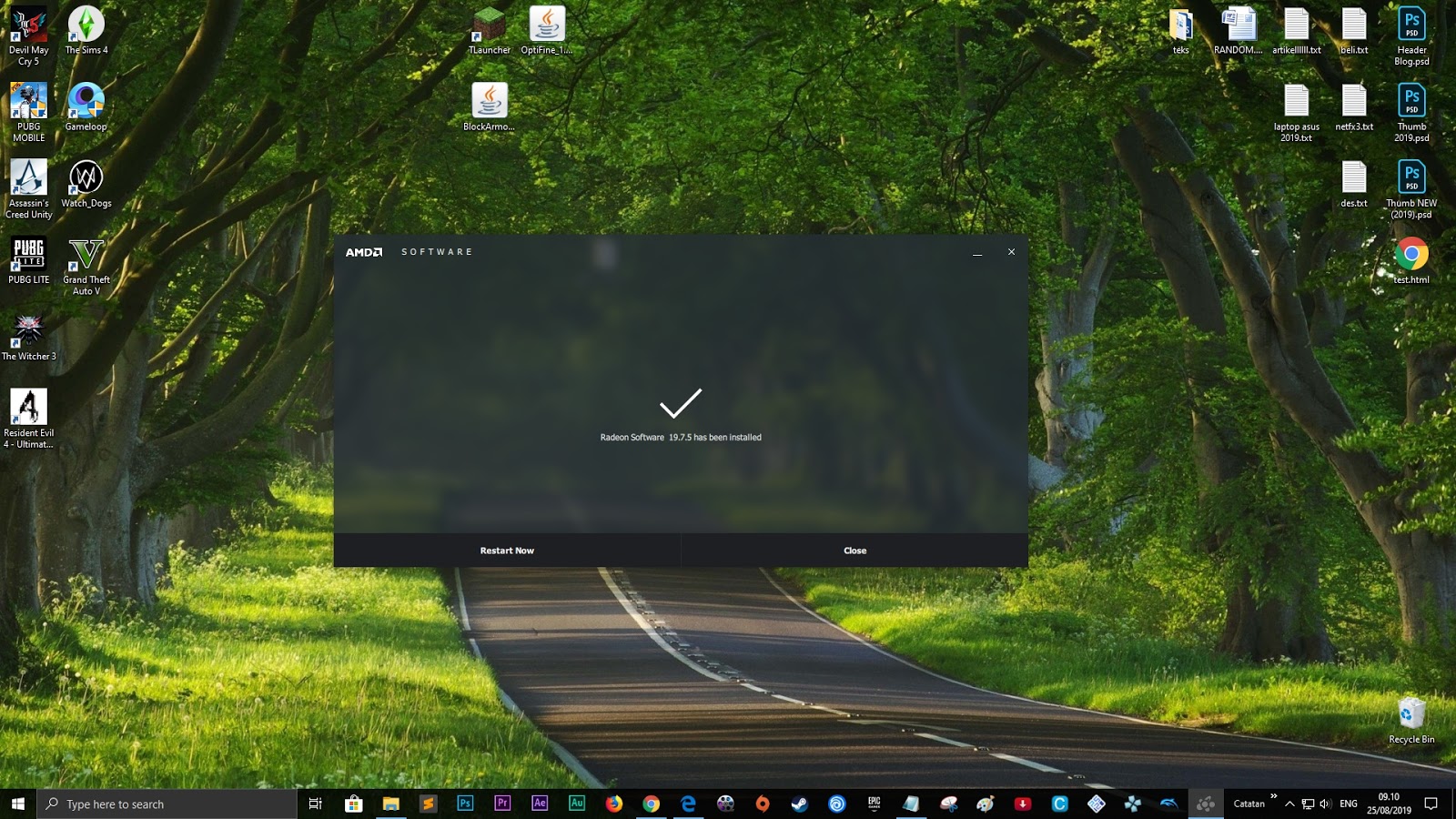Close AMD Software window with X
The height and width of the screenshot is (819, 1456).
tap(1011, 252)
